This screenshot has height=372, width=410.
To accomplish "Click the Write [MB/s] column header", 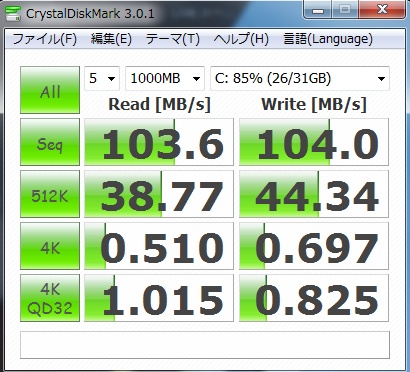I will pos(314,104).
